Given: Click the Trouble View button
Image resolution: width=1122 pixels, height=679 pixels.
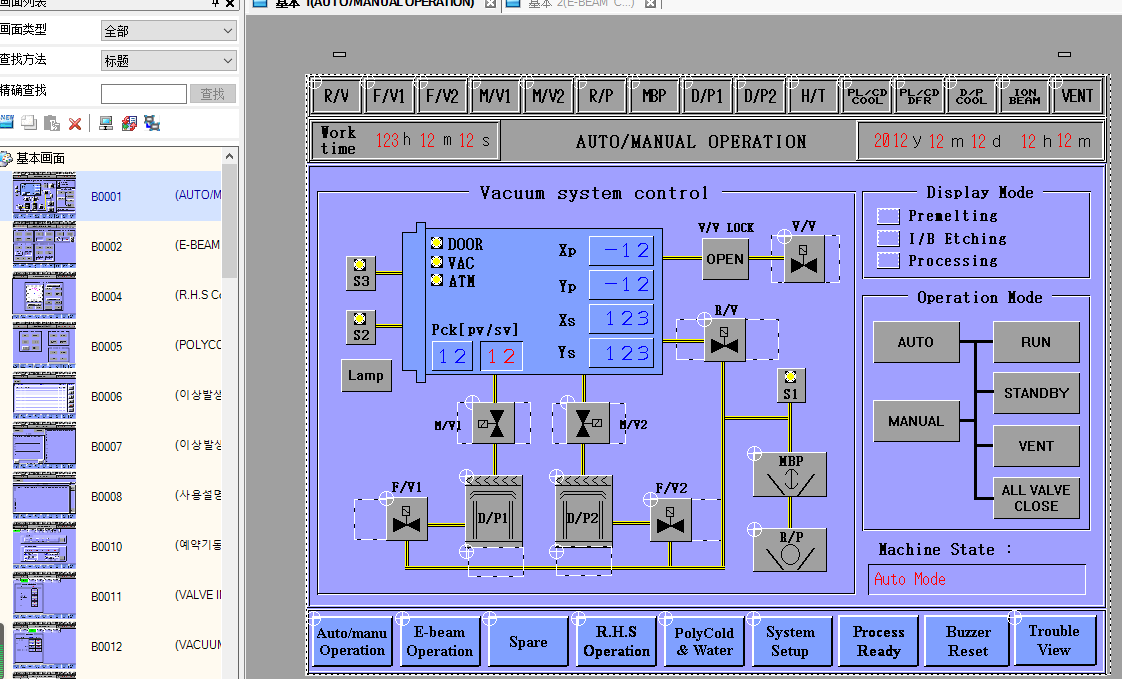Looking at the screenshot, I should coord(1053,640).
